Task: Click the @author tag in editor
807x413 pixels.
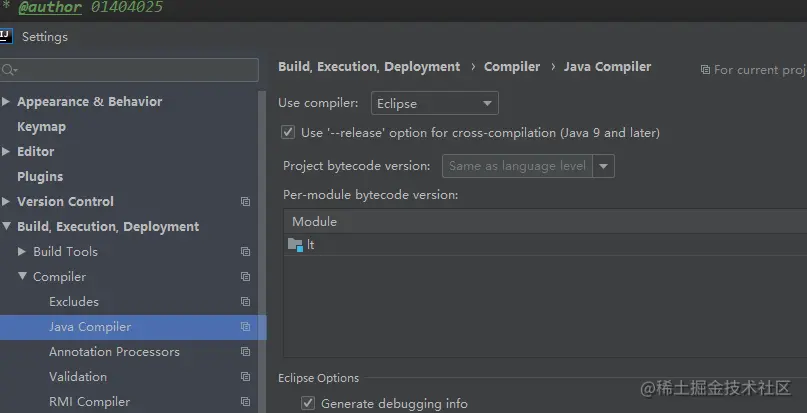Action: (x=50, y=7)
